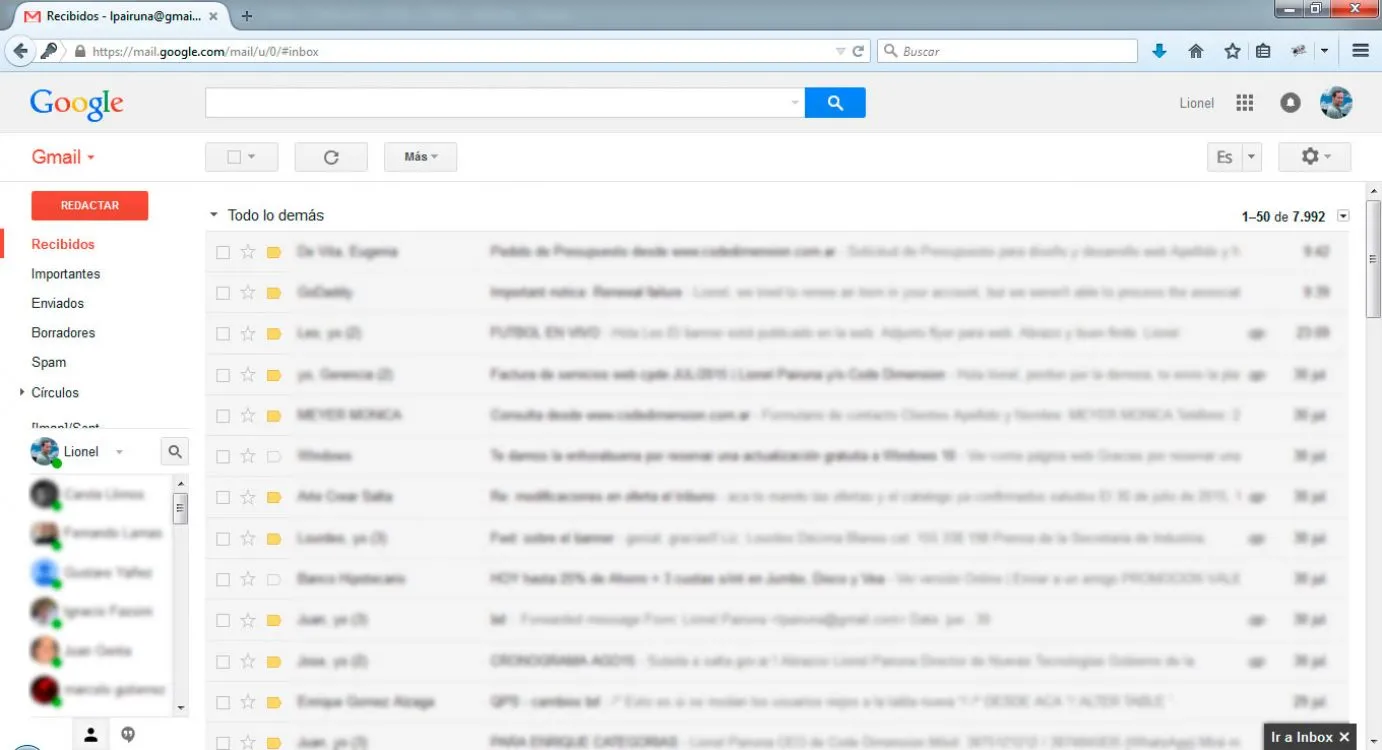This screenshot has width=1382, height=750.
Task: Tick the Windows email checkbox
Action: coord(223,457)
